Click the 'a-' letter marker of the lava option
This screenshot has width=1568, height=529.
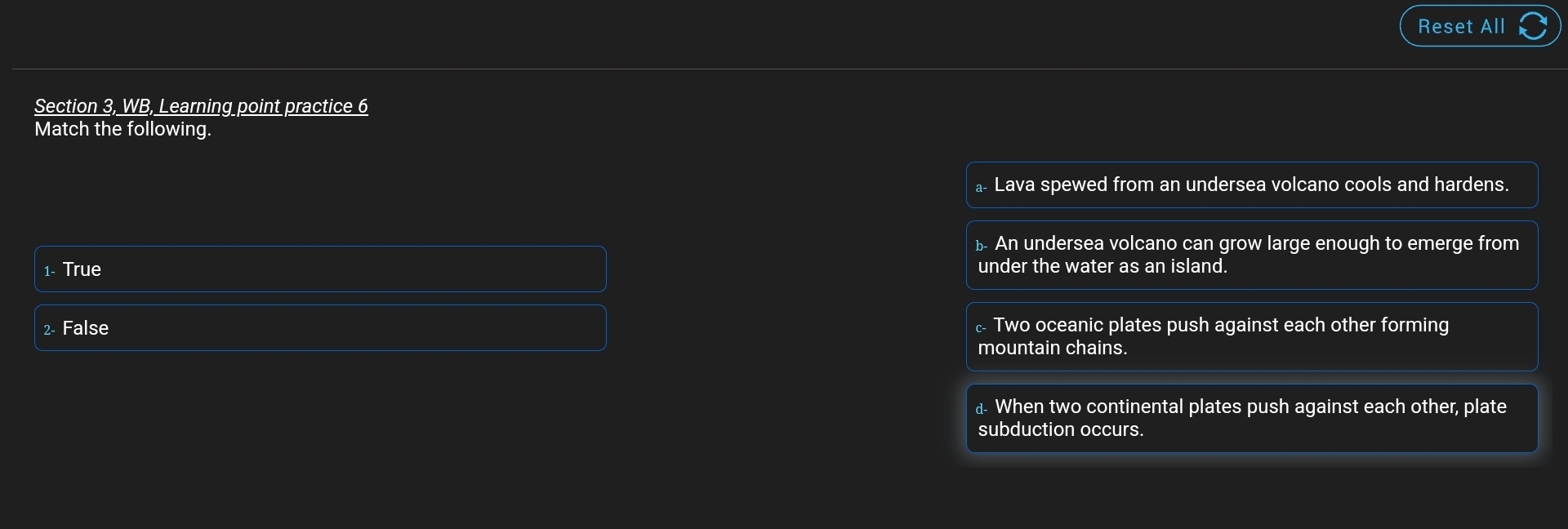pos(981,187)
